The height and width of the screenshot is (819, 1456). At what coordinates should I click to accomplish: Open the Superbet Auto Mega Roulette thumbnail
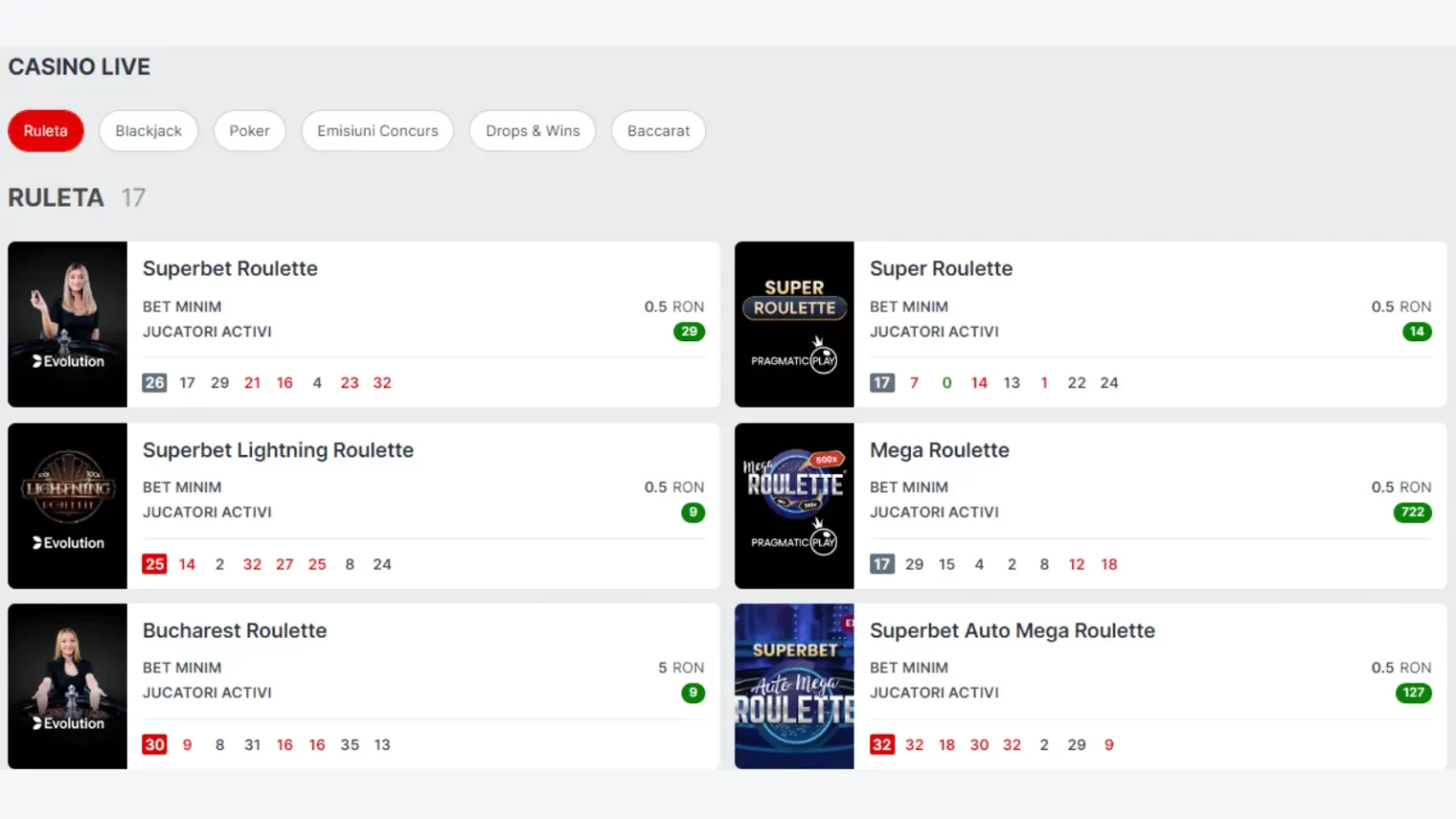tap(794, 686)
